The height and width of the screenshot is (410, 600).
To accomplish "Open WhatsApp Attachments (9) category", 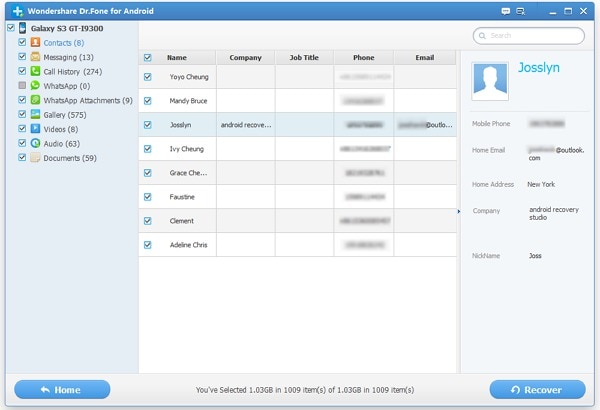I will coord(88,100).
